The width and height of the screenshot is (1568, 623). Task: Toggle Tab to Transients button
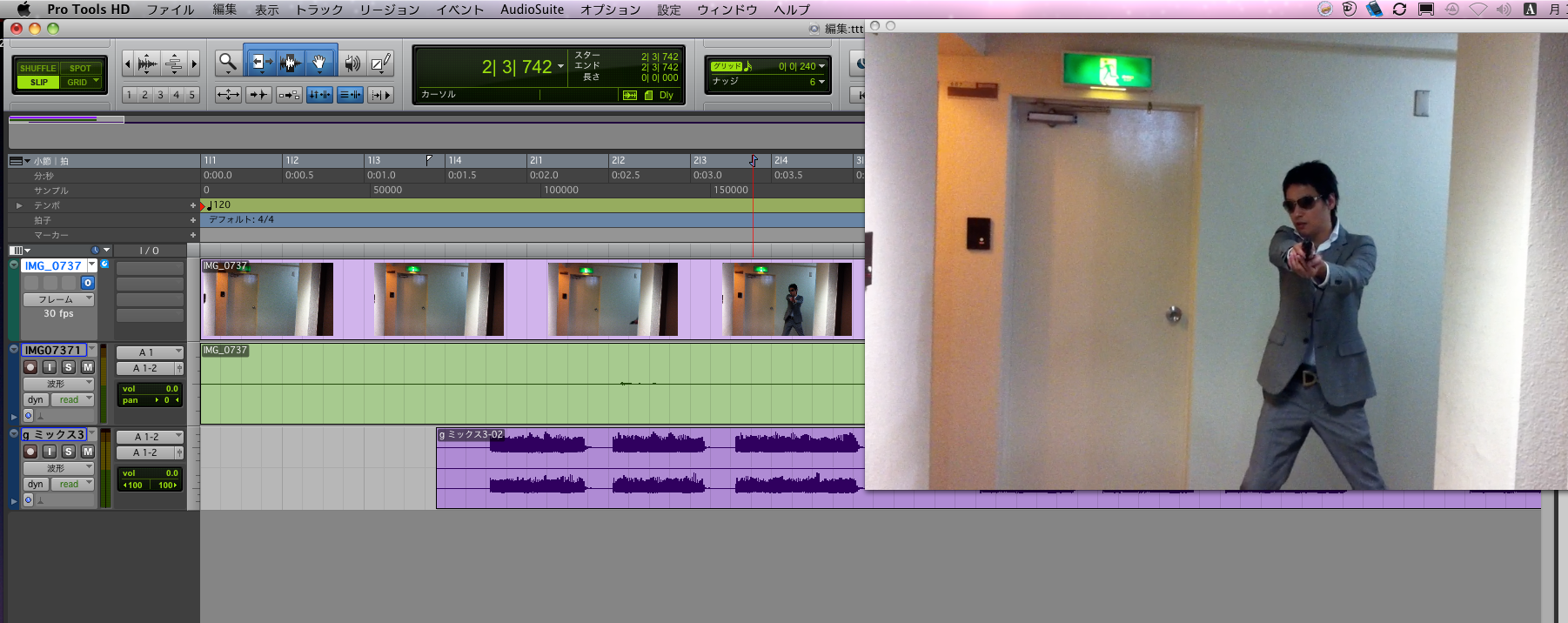pyautogui.click(x=258, y=95)
